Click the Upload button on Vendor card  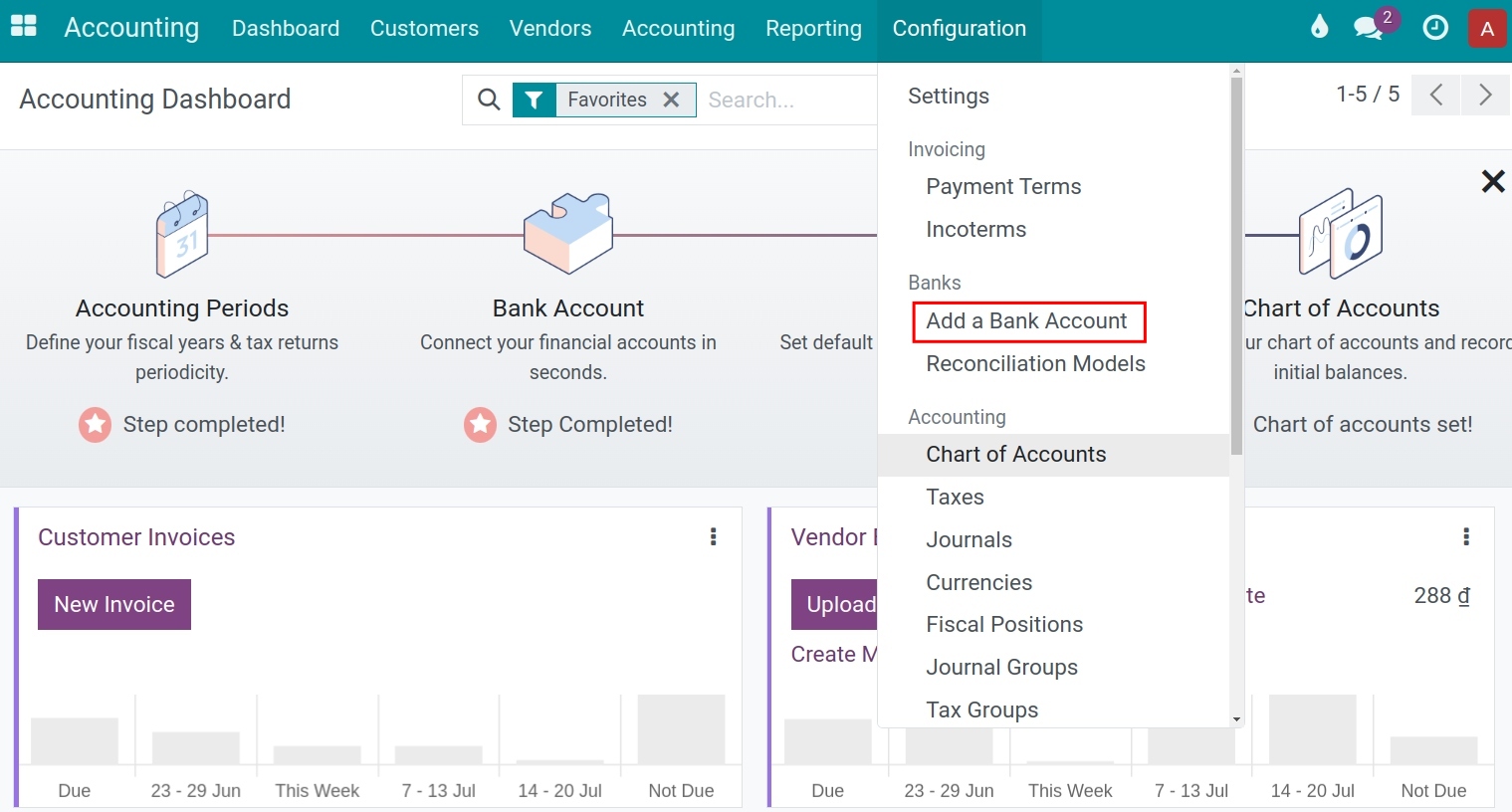[x=835, y=605]
